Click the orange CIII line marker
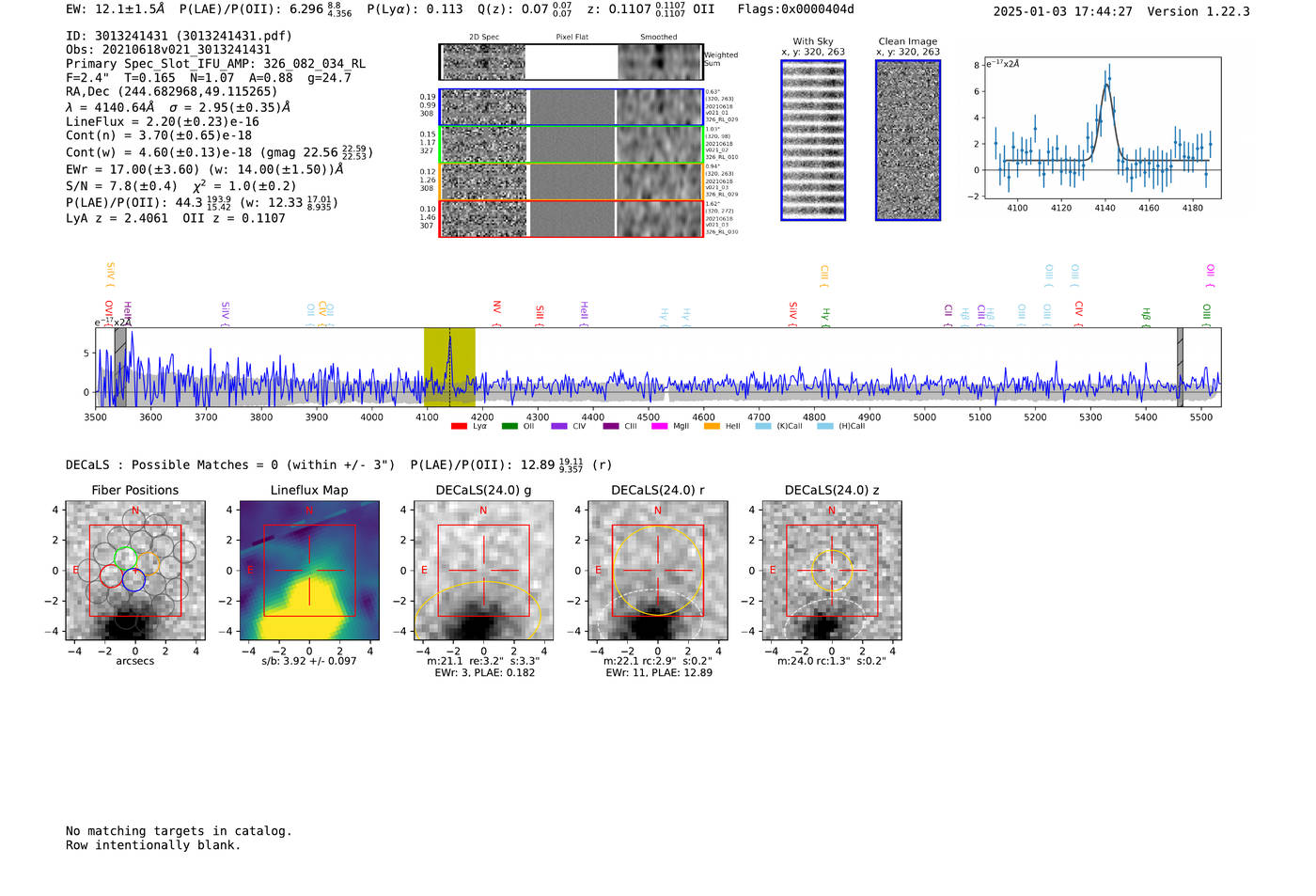The width and height of the screenshot is (1316, 896). point(824,276)
